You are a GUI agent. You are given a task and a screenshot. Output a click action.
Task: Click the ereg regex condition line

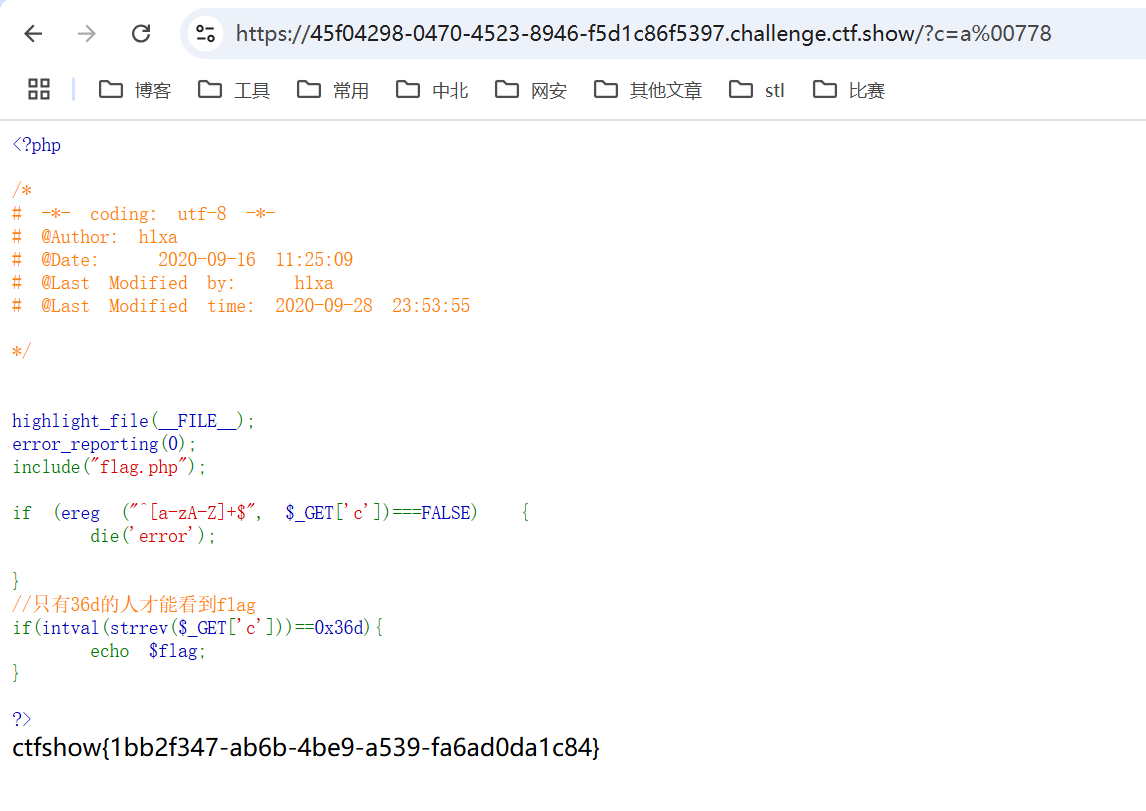pyautogui.click(x=270, y=513)
